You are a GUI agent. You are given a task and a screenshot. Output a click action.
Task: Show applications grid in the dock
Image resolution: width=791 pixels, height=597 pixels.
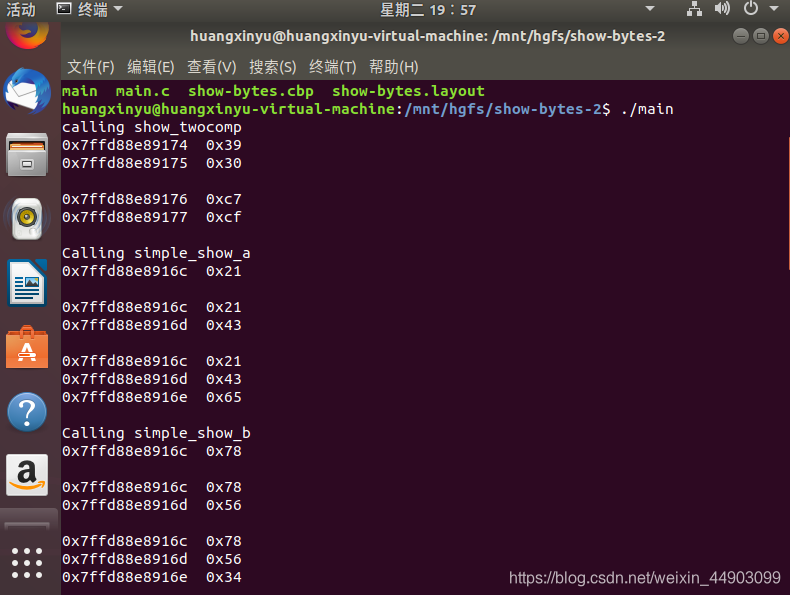click(x=27, y=563)
